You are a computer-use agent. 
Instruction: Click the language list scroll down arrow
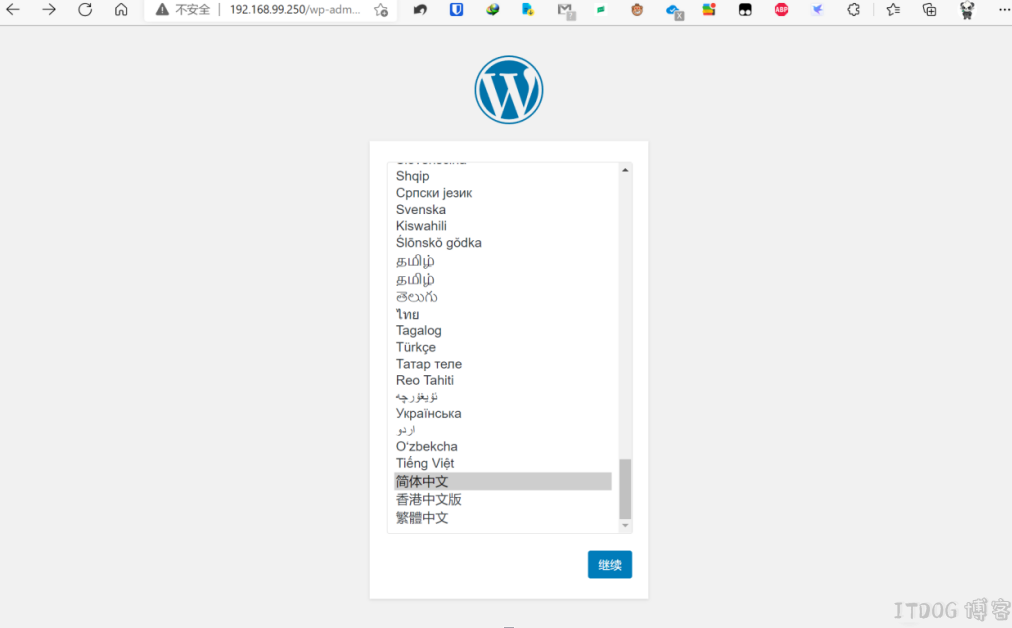625,526
